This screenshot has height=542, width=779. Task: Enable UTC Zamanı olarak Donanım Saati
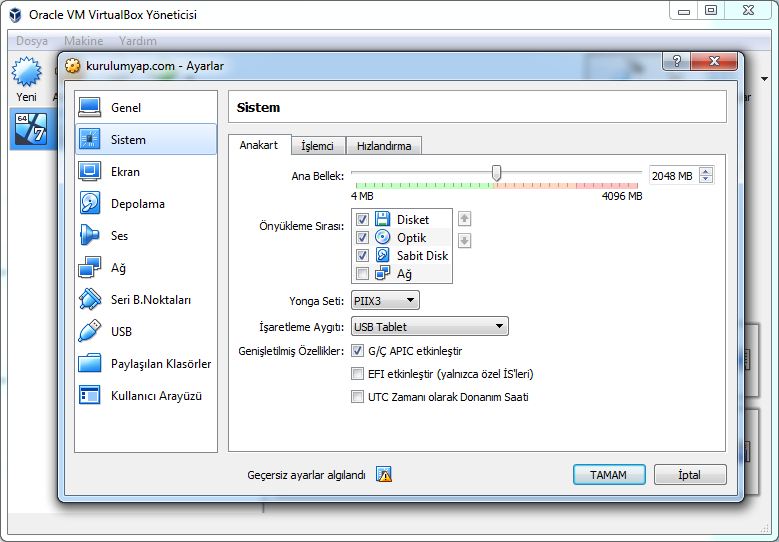(x=357, y=396)
